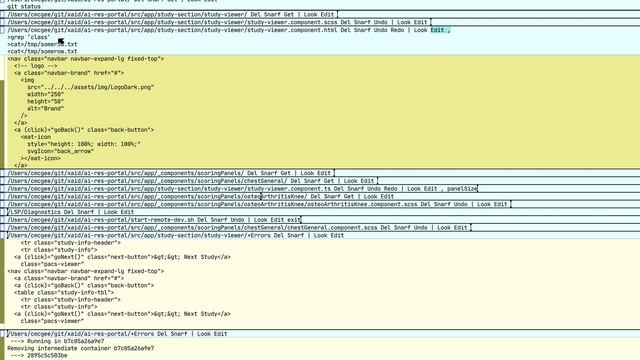This screenshot has height=360, width=640.
Task: Click layout box of study-viewer/+Errors window
Action: pos(2,236)
